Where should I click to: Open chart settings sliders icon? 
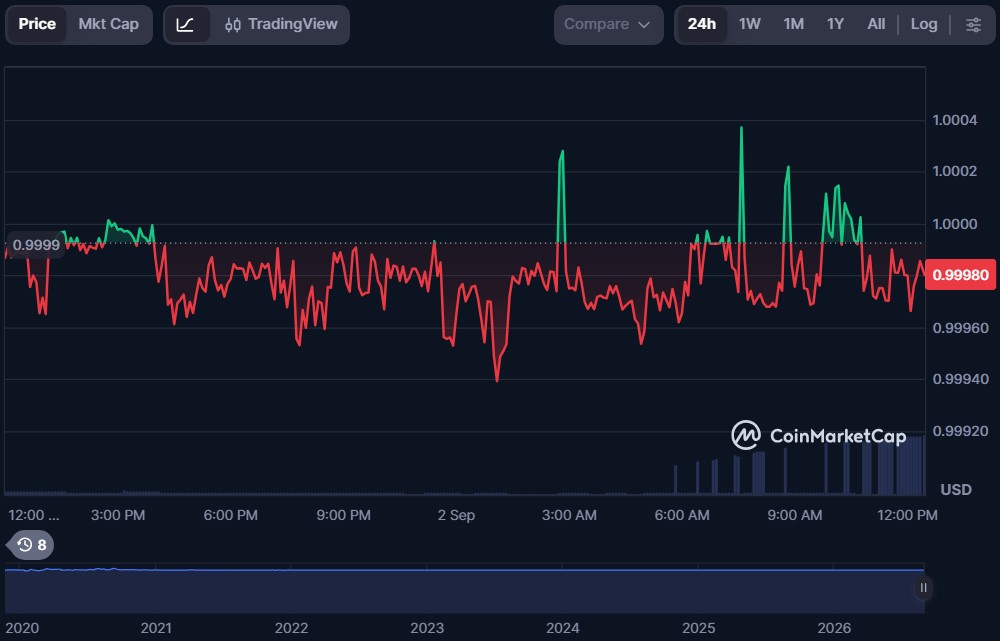point(973,25)
